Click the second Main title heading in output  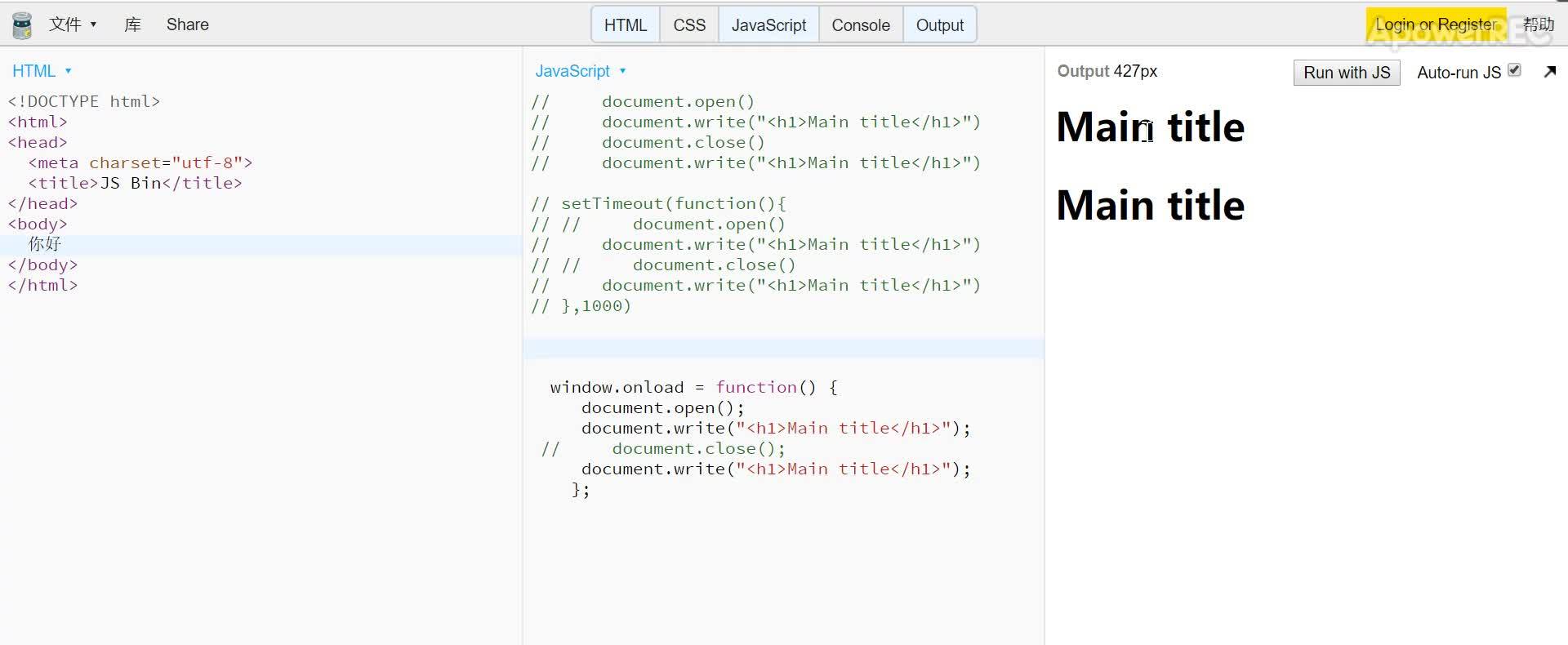coord(1150,205)
